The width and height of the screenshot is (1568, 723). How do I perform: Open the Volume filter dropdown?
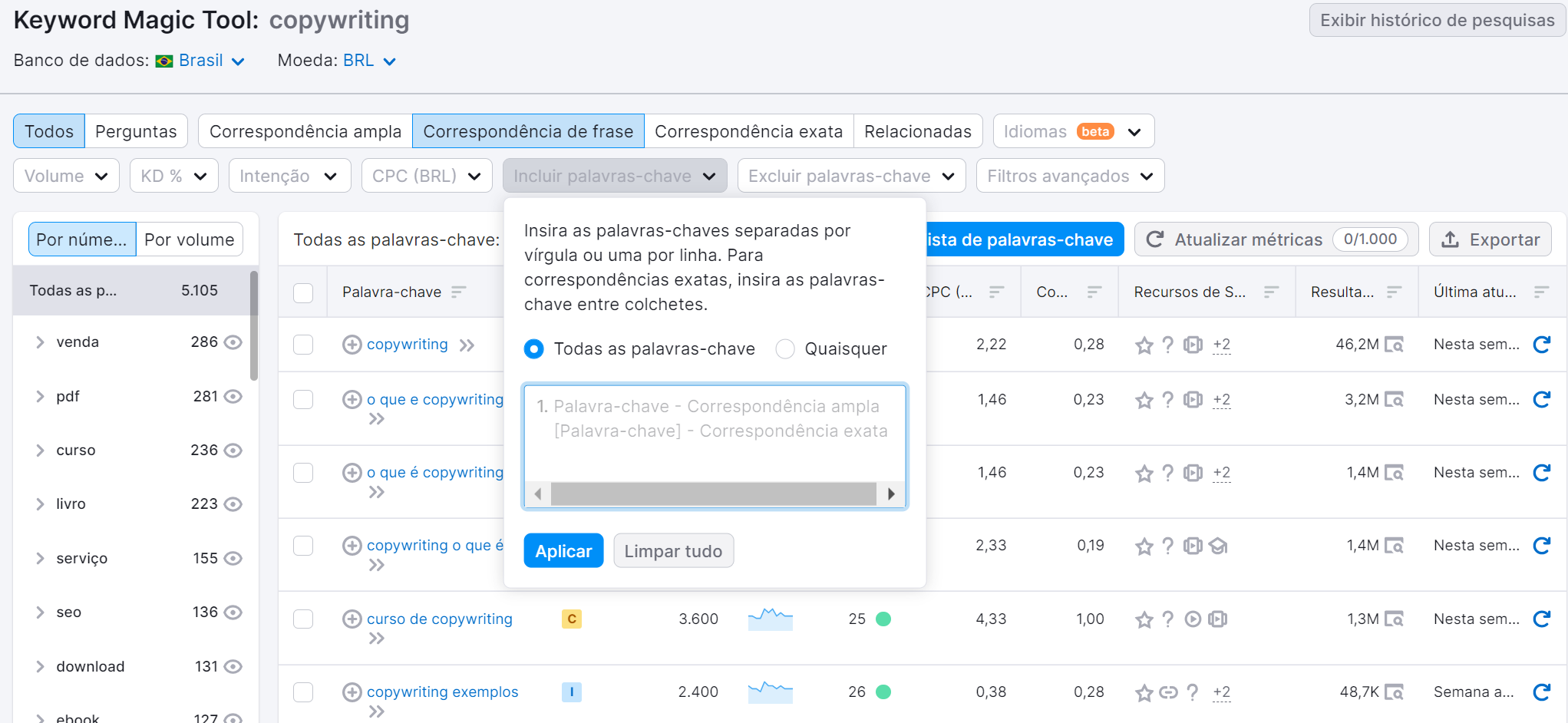tap(65, 175)
